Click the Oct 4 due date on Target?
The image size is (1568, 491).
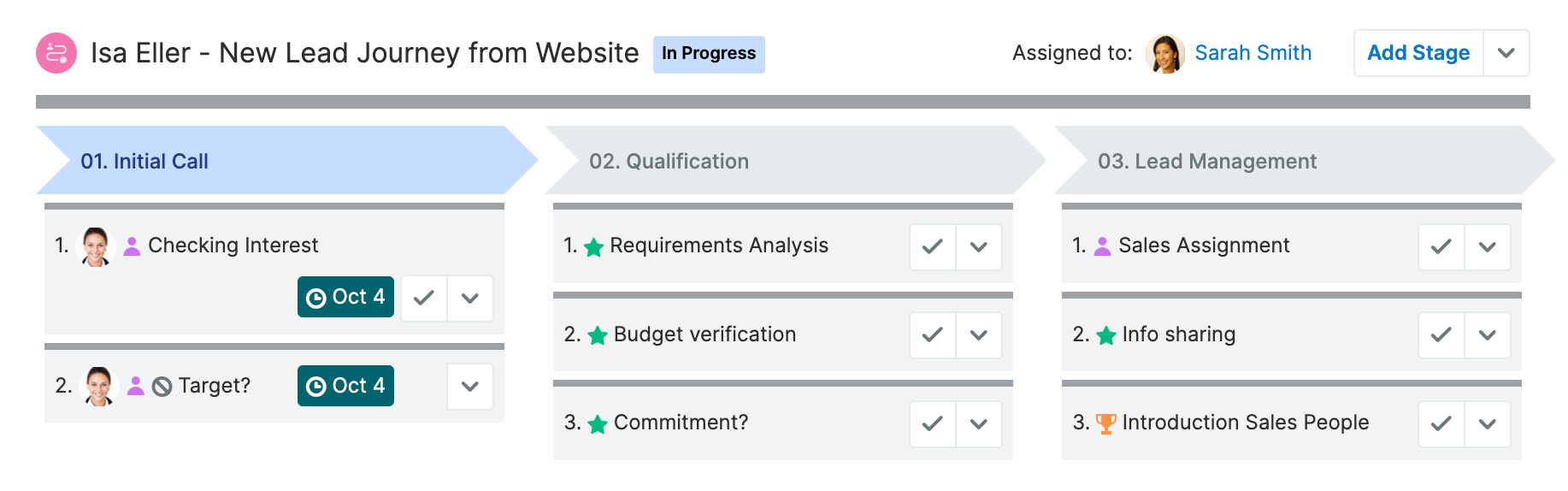click(x=345, y=386)
